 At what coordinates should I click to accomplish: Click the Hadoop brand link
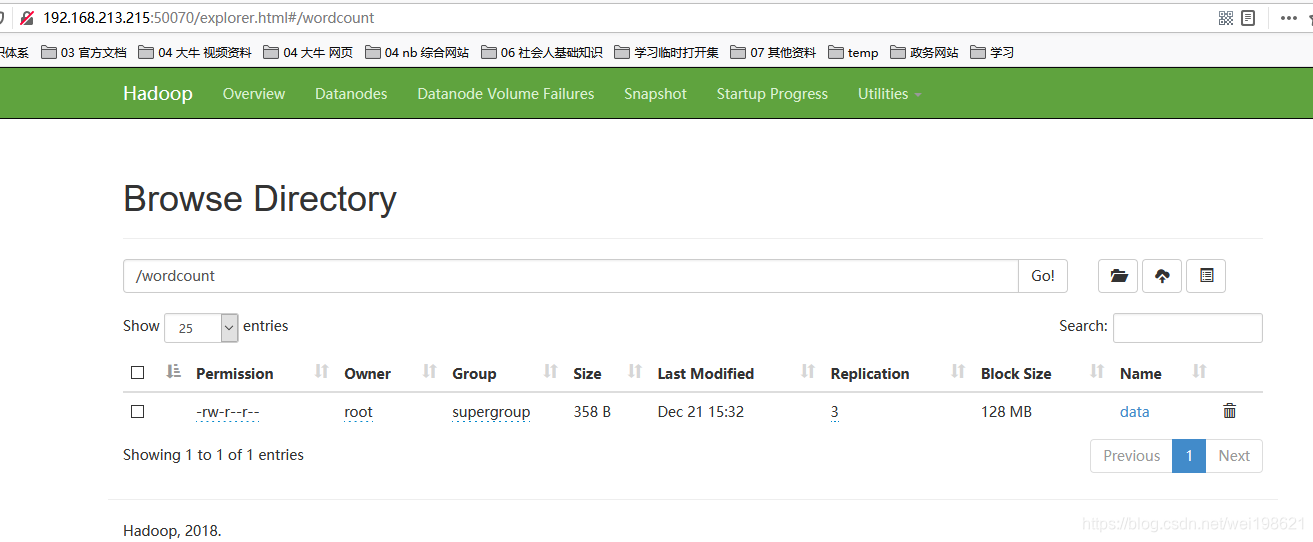click(158, 93)
